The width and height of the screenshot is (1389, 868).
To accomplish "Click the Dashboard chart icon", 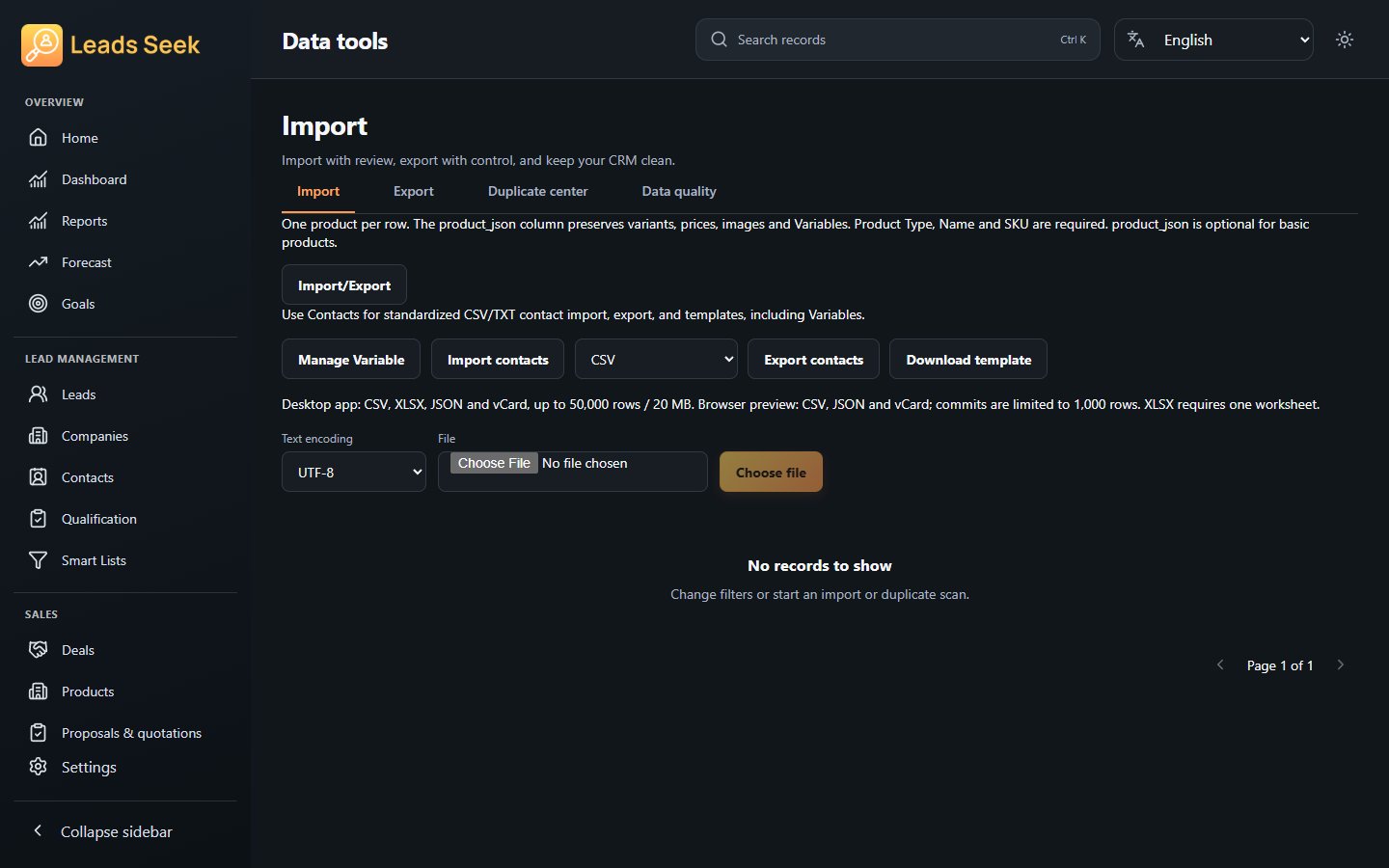I will pos(38,179).
